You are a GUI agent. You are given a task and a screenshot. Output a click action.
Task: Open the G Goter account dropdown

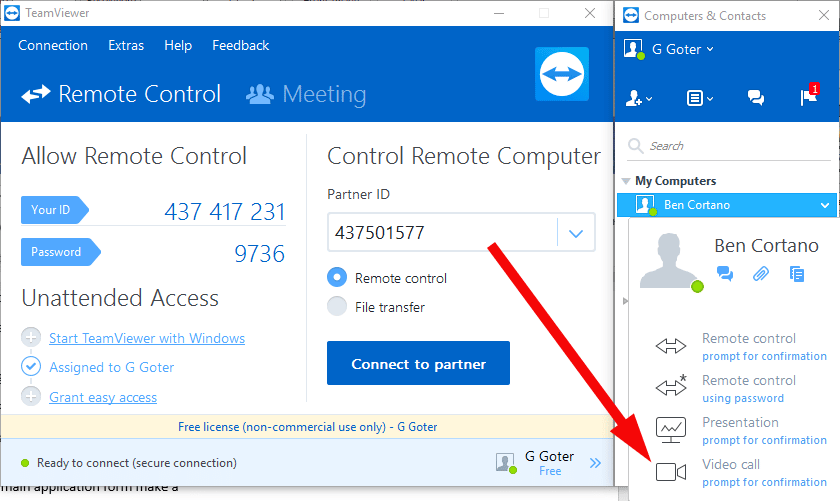point(682,49)
